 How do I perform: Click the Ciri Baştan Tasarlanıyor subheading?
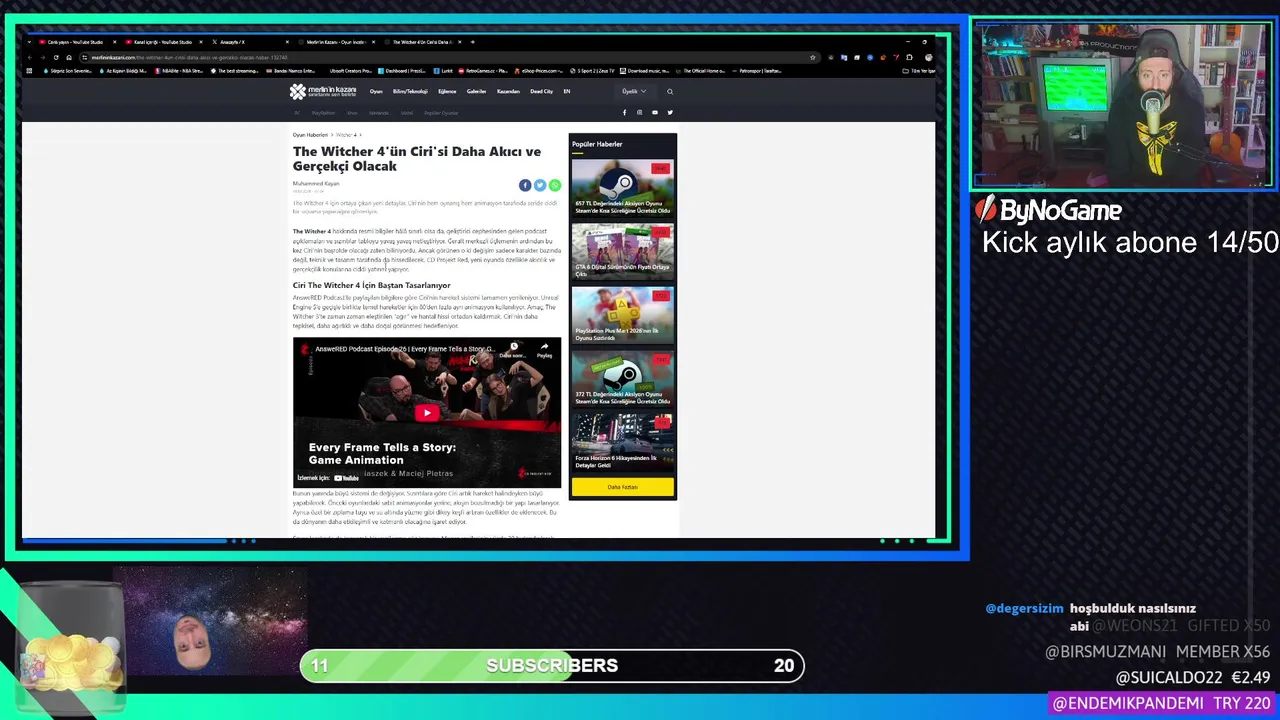[371, 285]
